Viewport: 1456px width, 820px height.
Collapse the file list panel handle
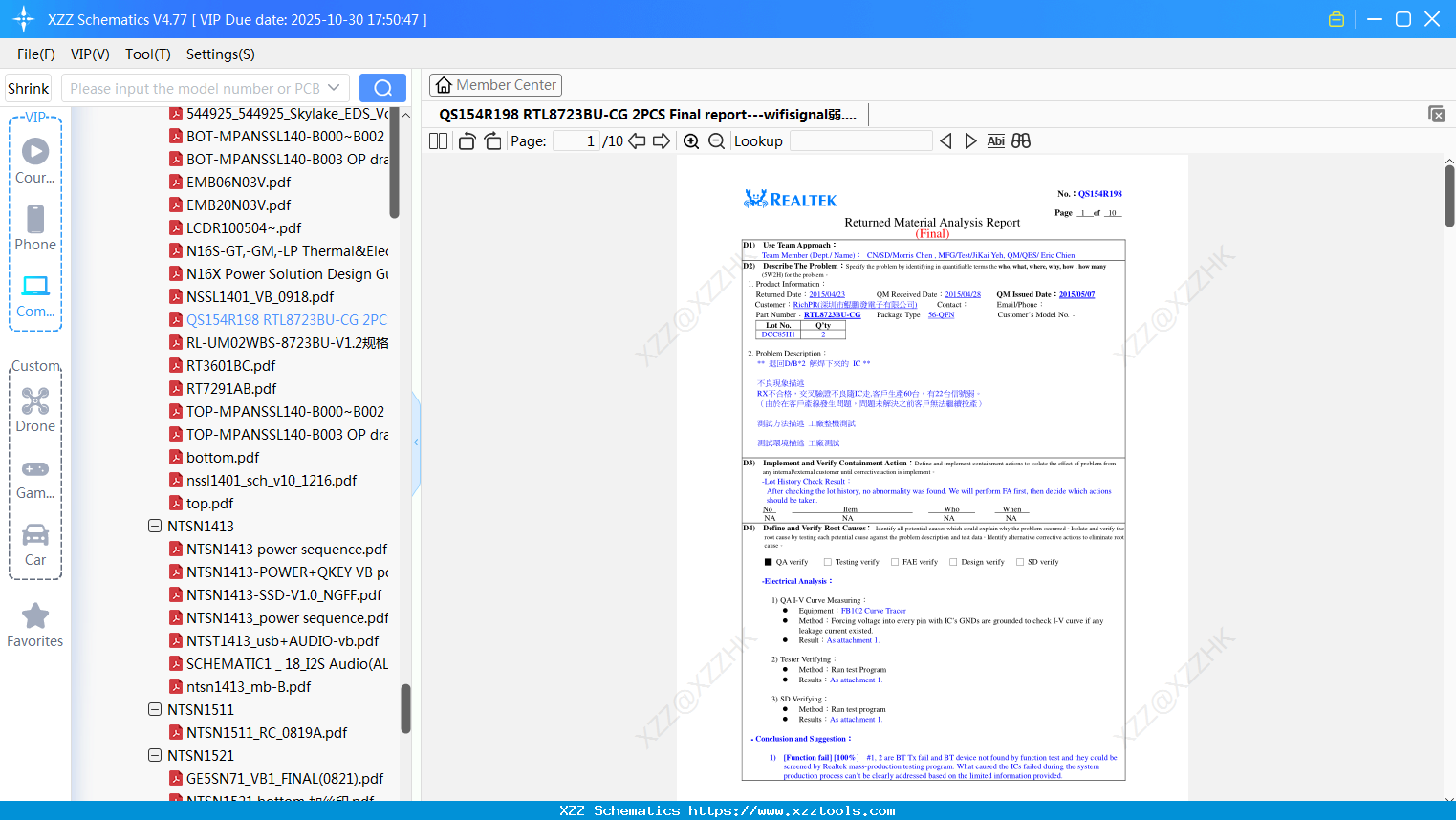[416, 442]
